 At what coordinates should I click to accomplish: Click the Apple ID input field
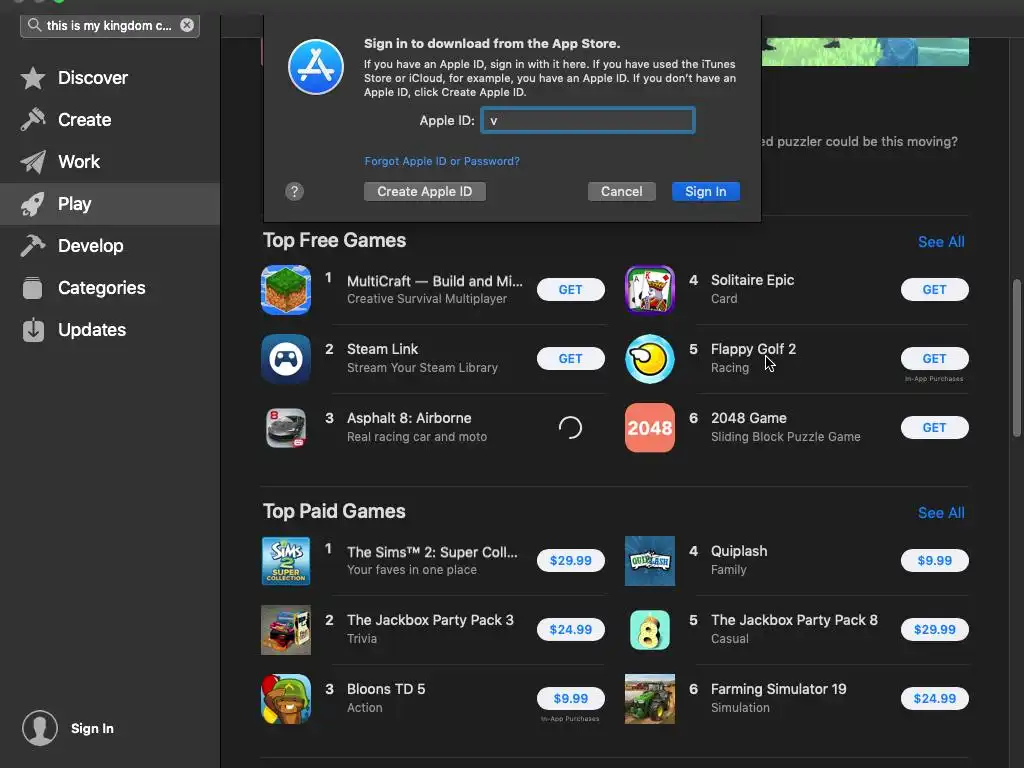(x=588, y=120)
